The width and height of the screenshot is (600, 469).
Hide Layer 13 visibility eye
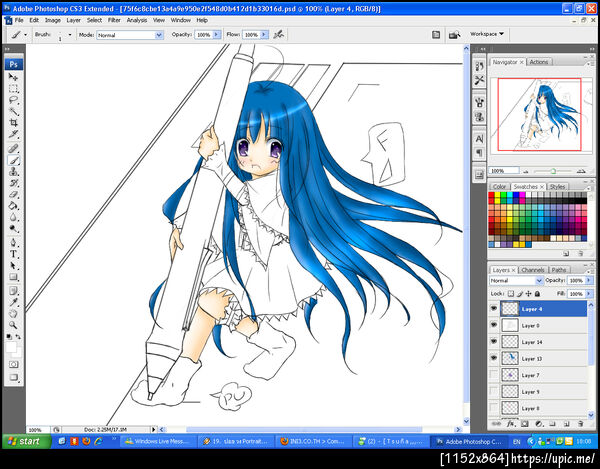494,358
